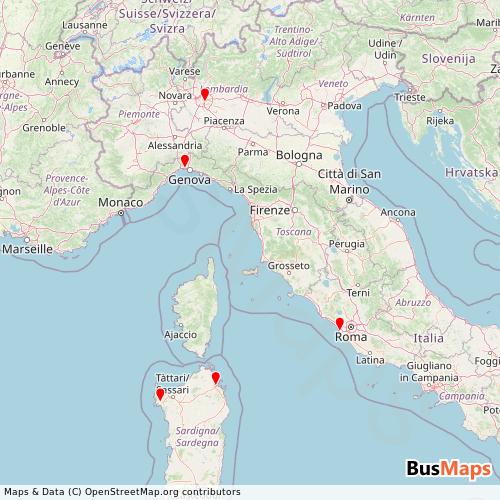Viewport: 500px width, 500px height.
Task: Click the red pin beside Roma
Action: click(x=339, y=323)
